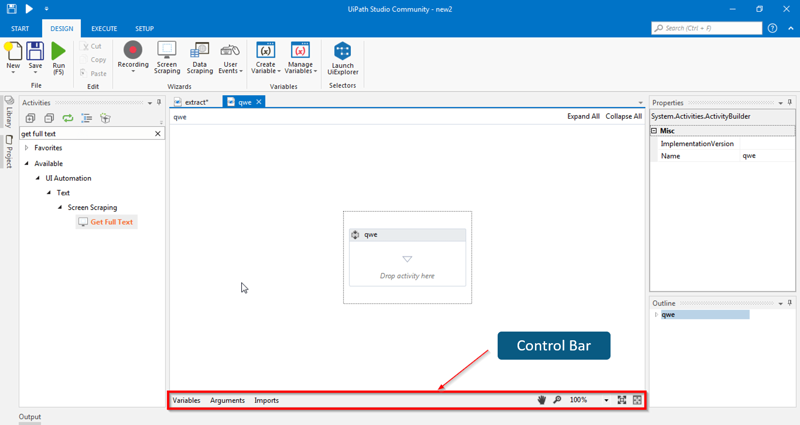This screenshot has height=425, width=800.
Task: Open the Imports panel
Action: pyautogui.click(x=266, y=401)
